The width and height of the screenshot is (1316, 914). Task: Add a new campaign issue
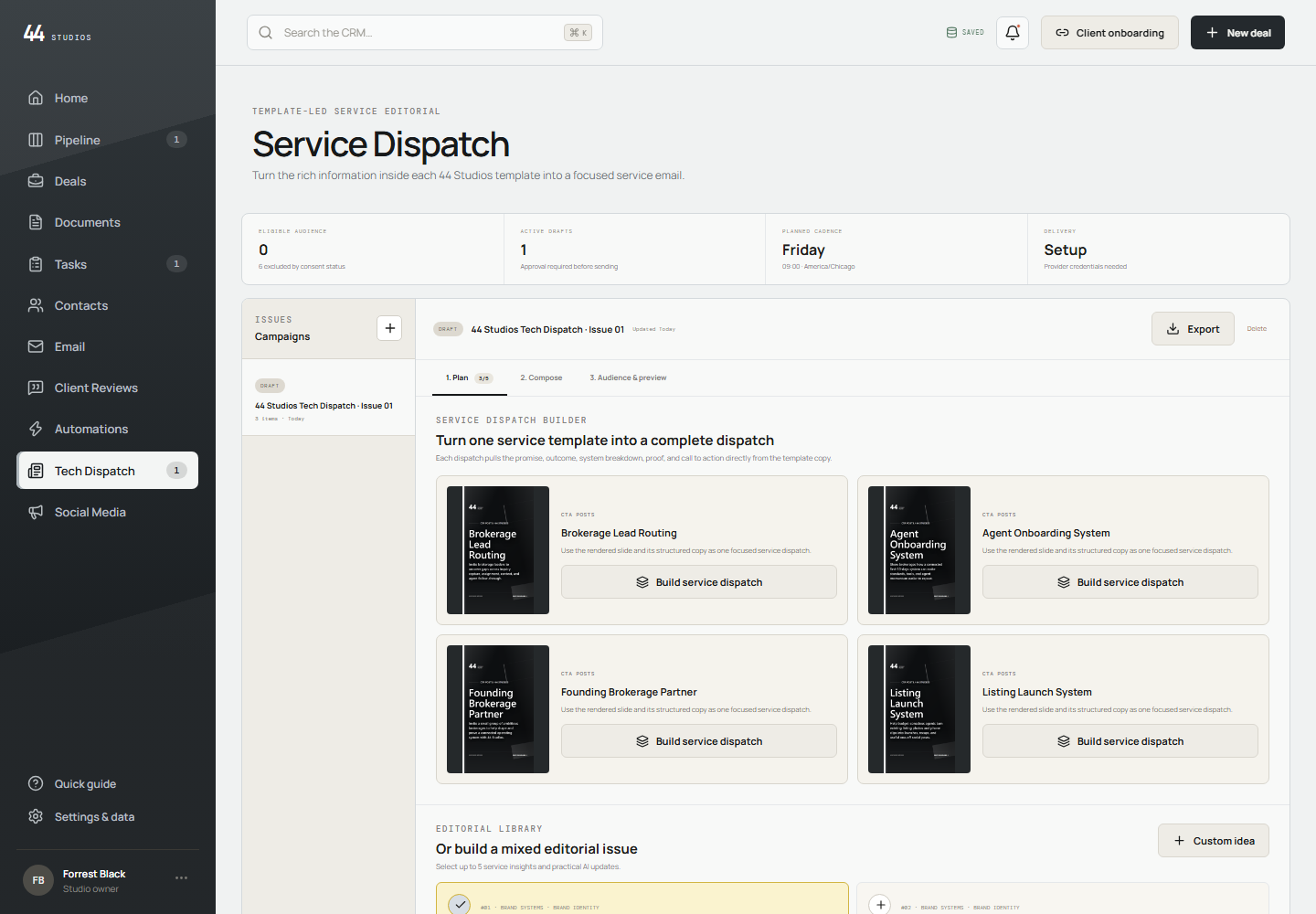(x=389, y=328)
